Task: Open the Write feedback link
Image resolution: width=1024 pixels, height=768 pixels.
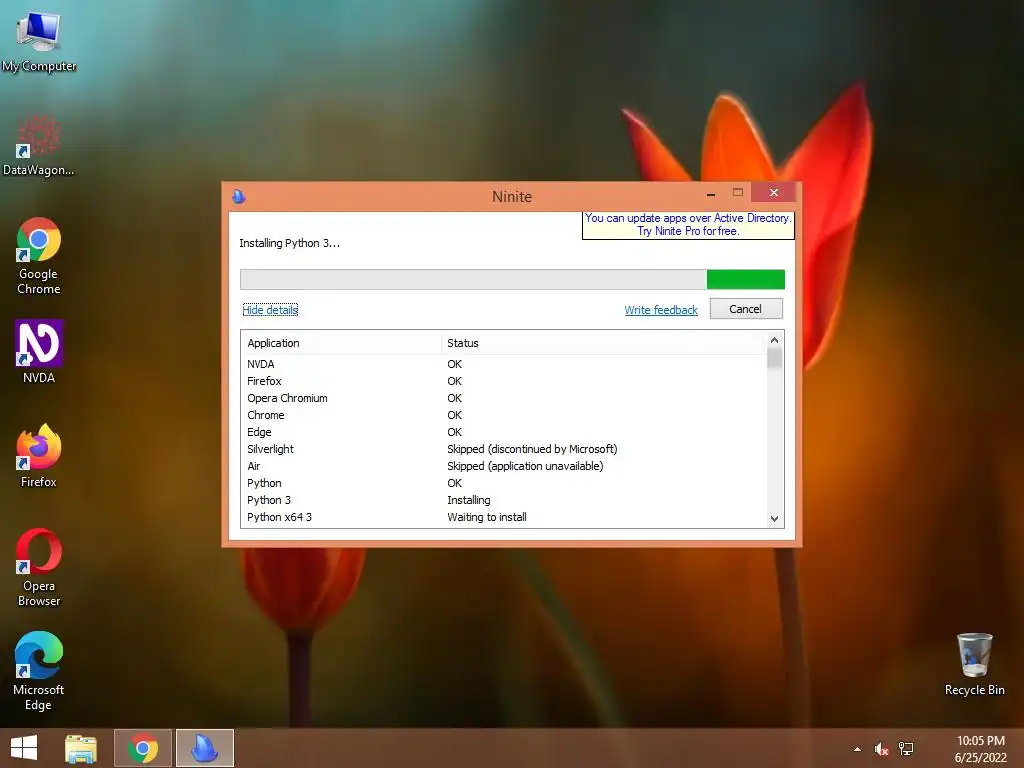Action: pyautogui.click(x=661, y=310)
